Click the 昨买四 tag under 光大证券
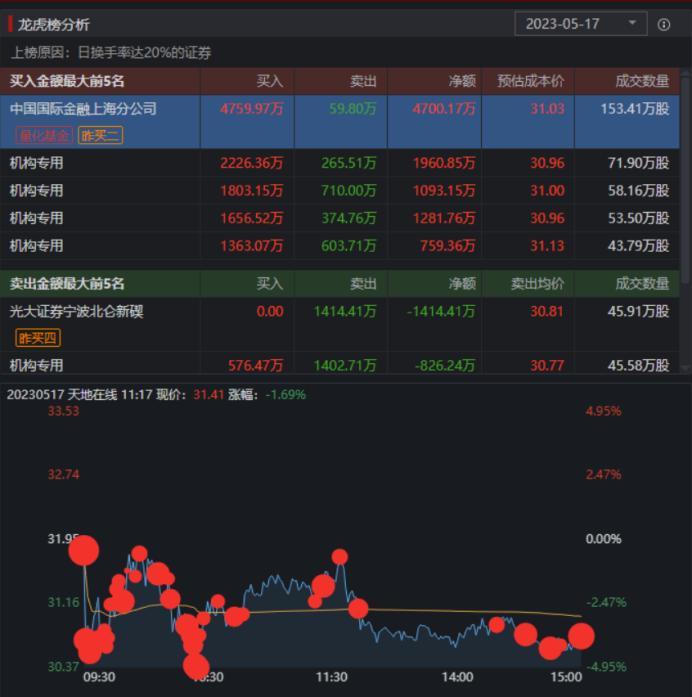Viewport: 692px width, 697px height. point(38,339)
